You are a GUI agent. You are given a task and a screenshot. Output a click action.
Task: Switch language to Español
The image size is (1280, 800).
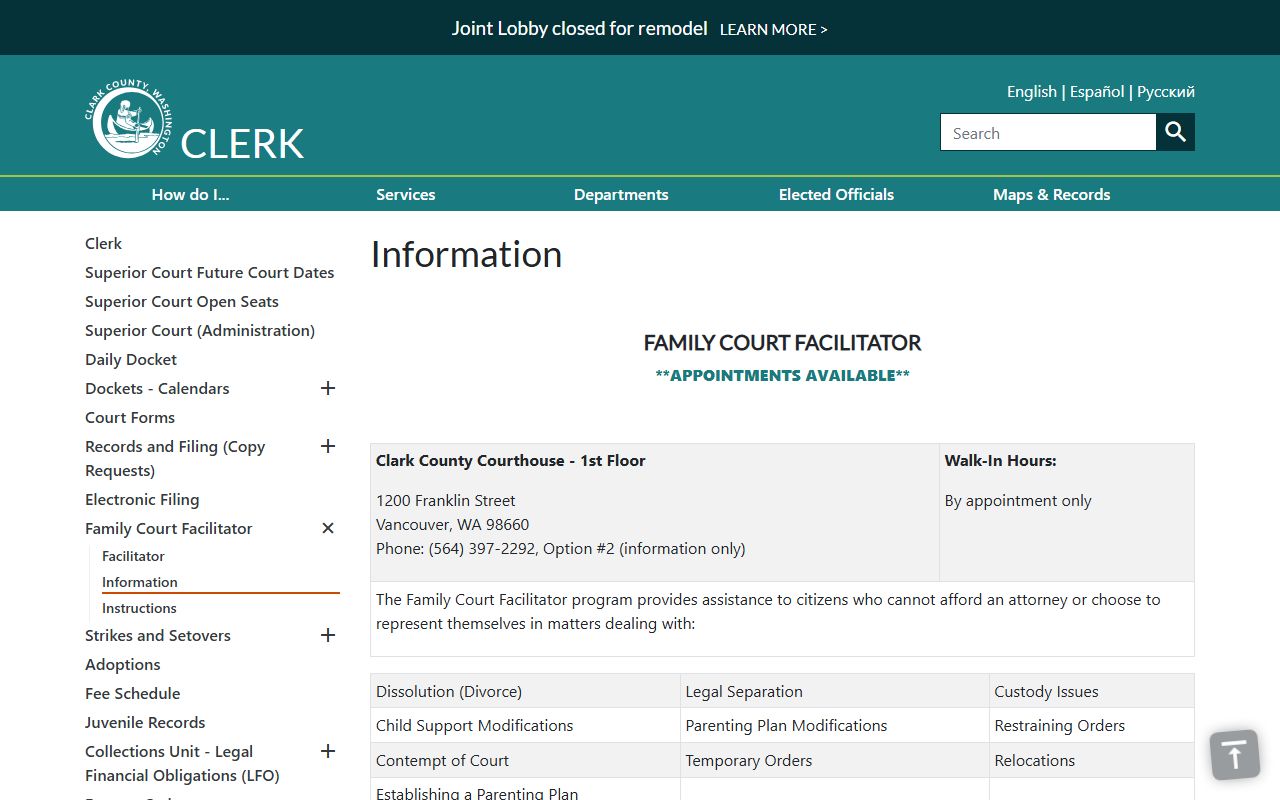coord(1097,91)
